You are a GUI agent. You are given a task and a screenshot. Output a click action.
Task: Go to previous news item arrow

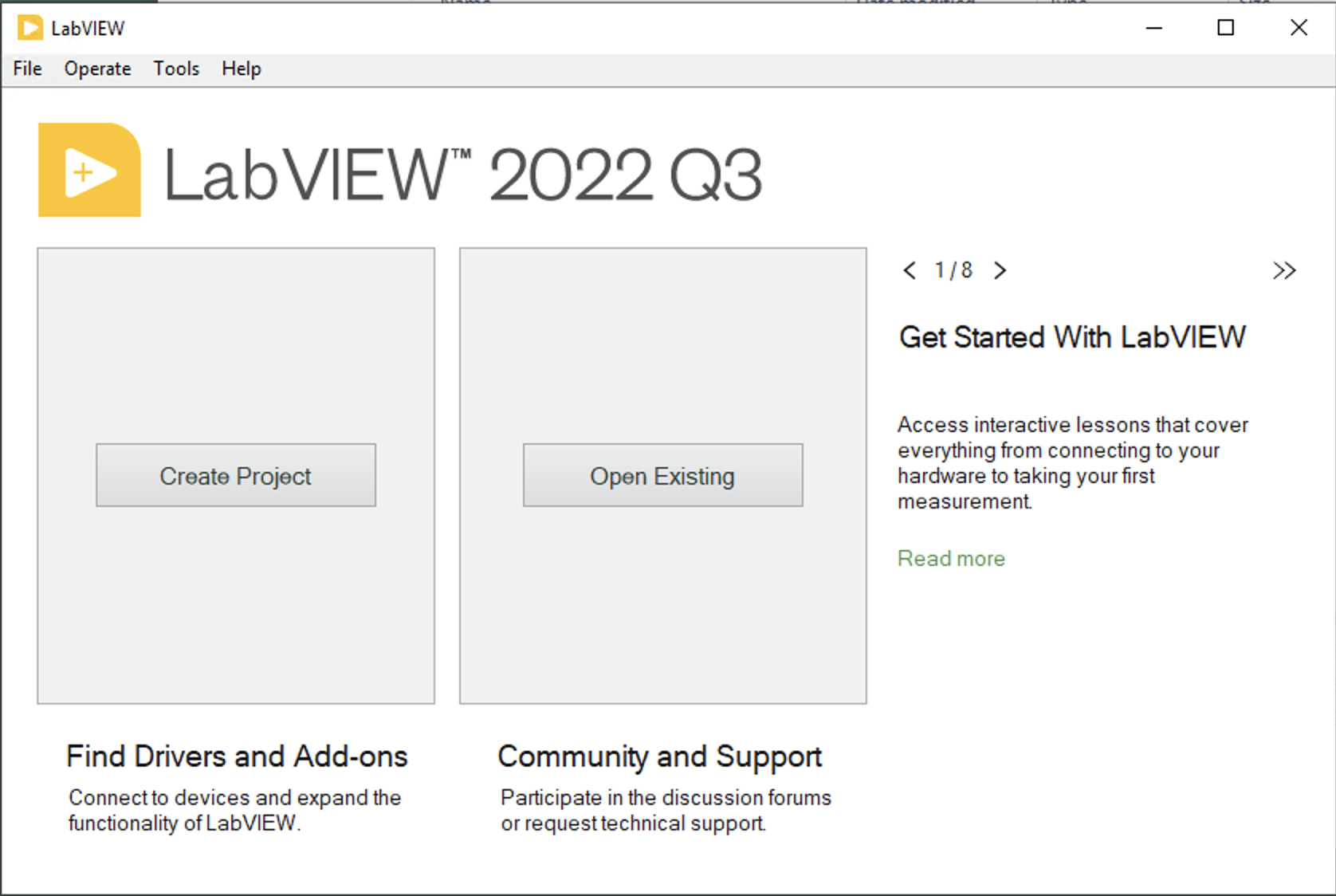click(x=910, y=270)
